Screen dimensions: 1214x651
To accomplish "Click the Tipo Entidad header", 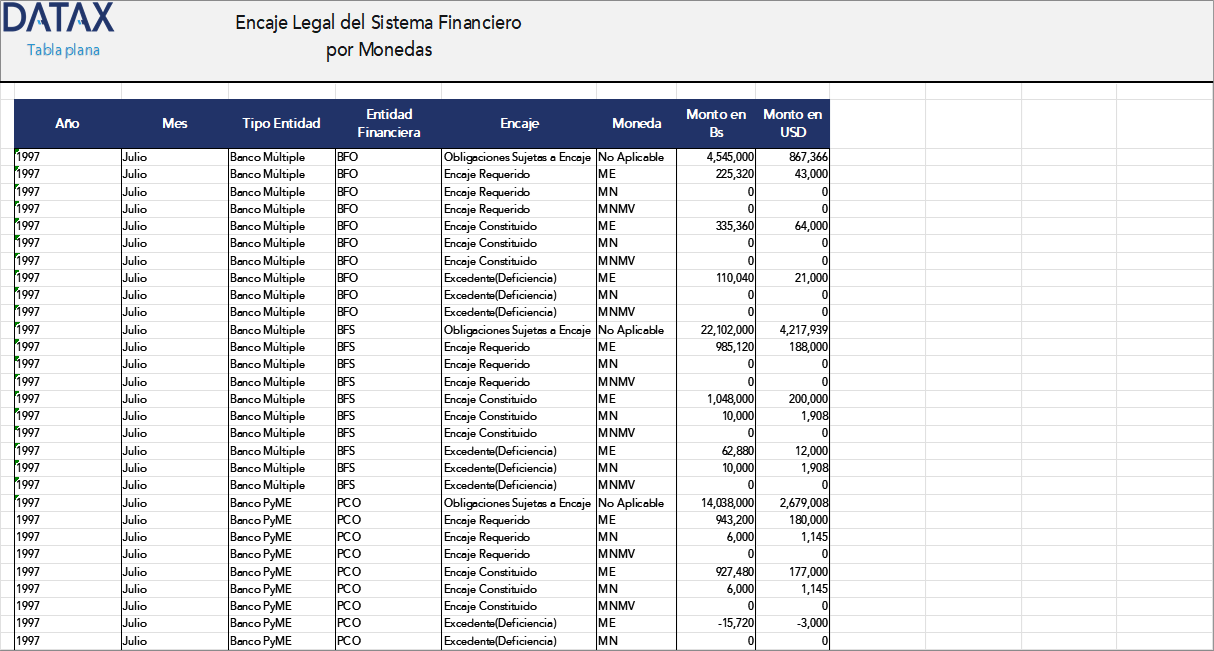I will (x=281, y=123).
